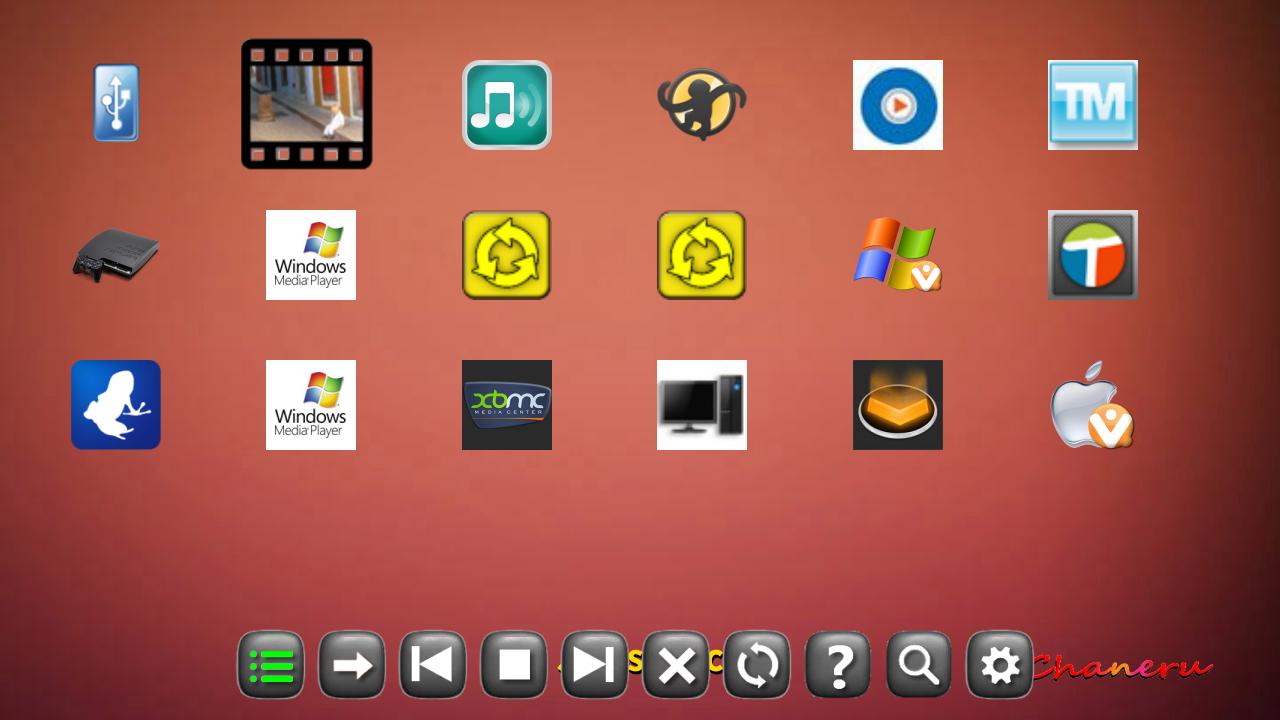Click the right arrow button
This screenshot has width=1280, height=720.
pos(352,665)
